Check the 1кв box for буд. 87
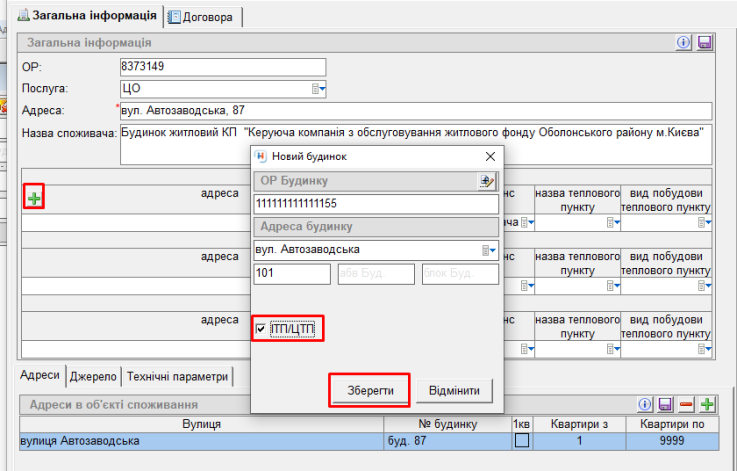 (x=521, y=441)
